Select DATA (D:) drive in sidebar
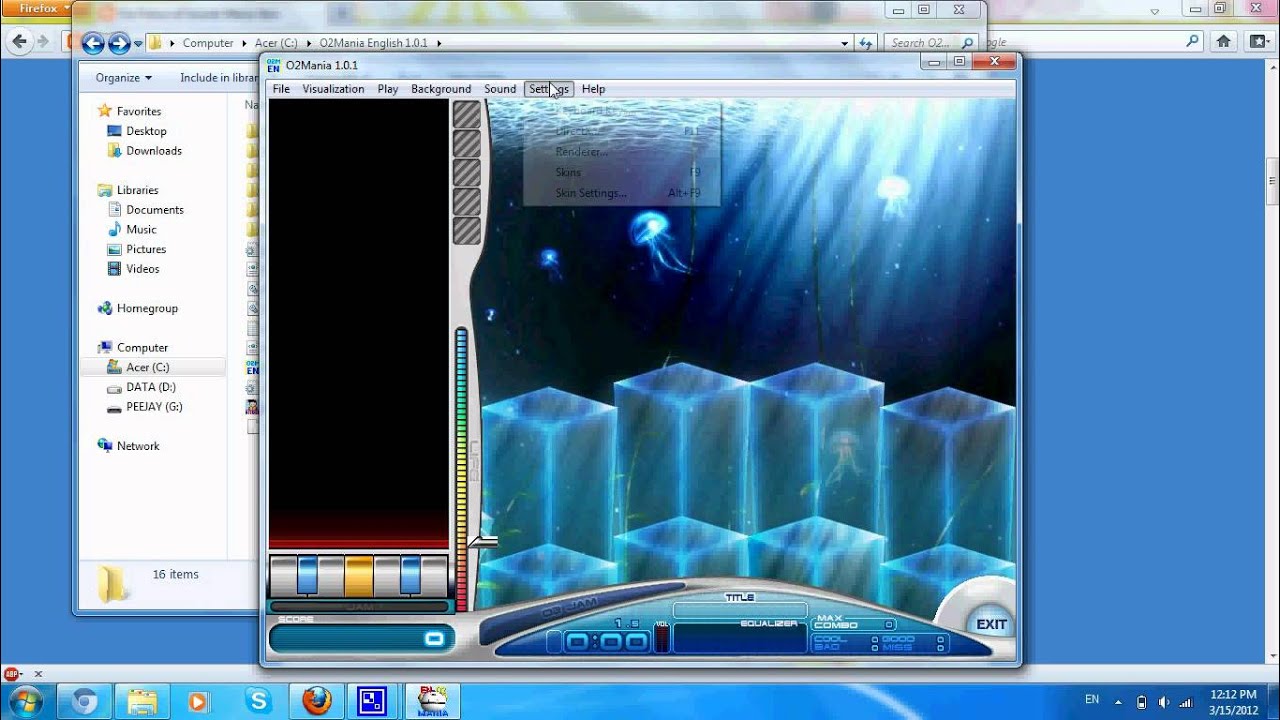The height and width of the screenshot is (720, 1280). point(151,387)
